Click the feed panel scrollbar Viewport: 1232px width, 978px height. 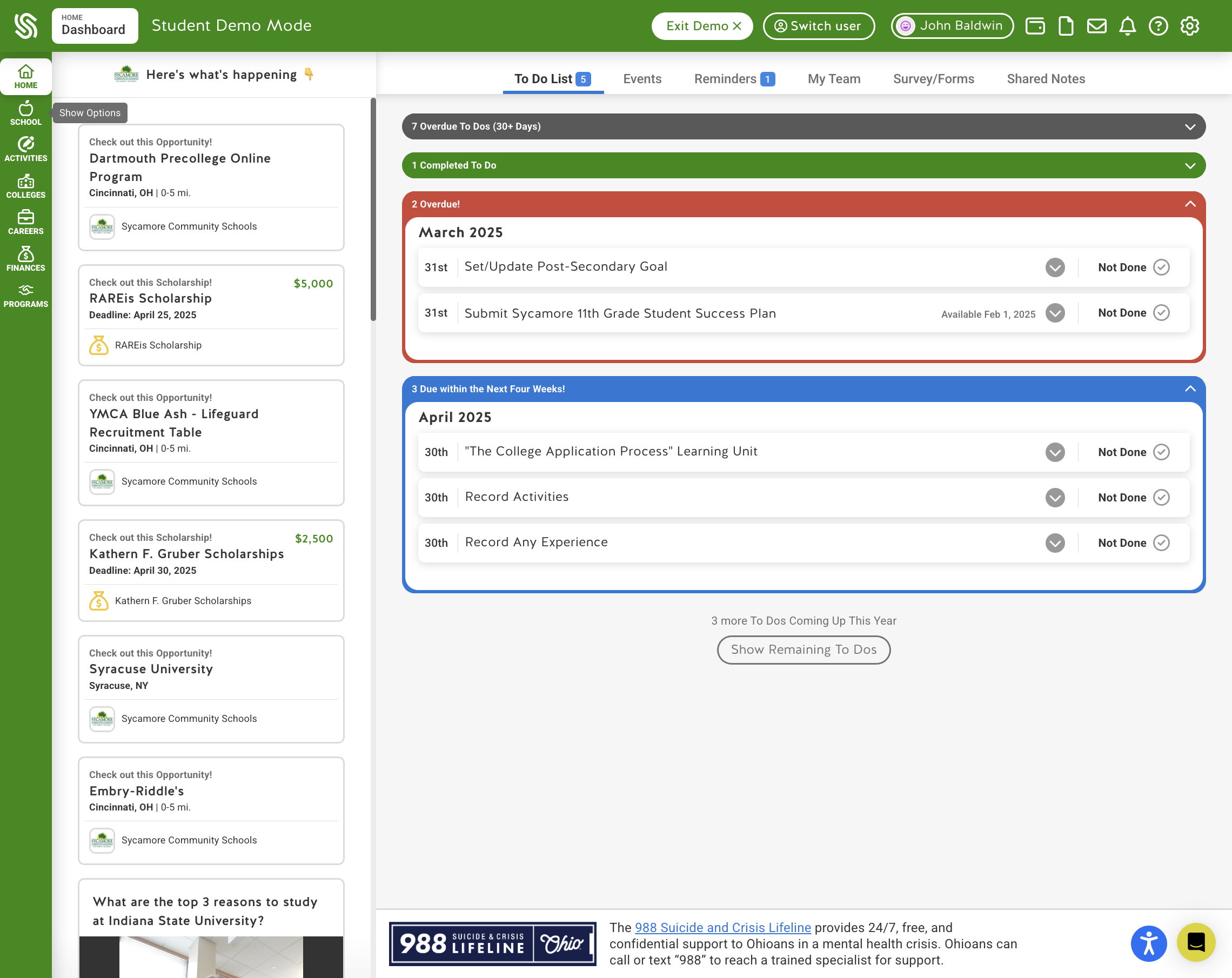(373, 210)
